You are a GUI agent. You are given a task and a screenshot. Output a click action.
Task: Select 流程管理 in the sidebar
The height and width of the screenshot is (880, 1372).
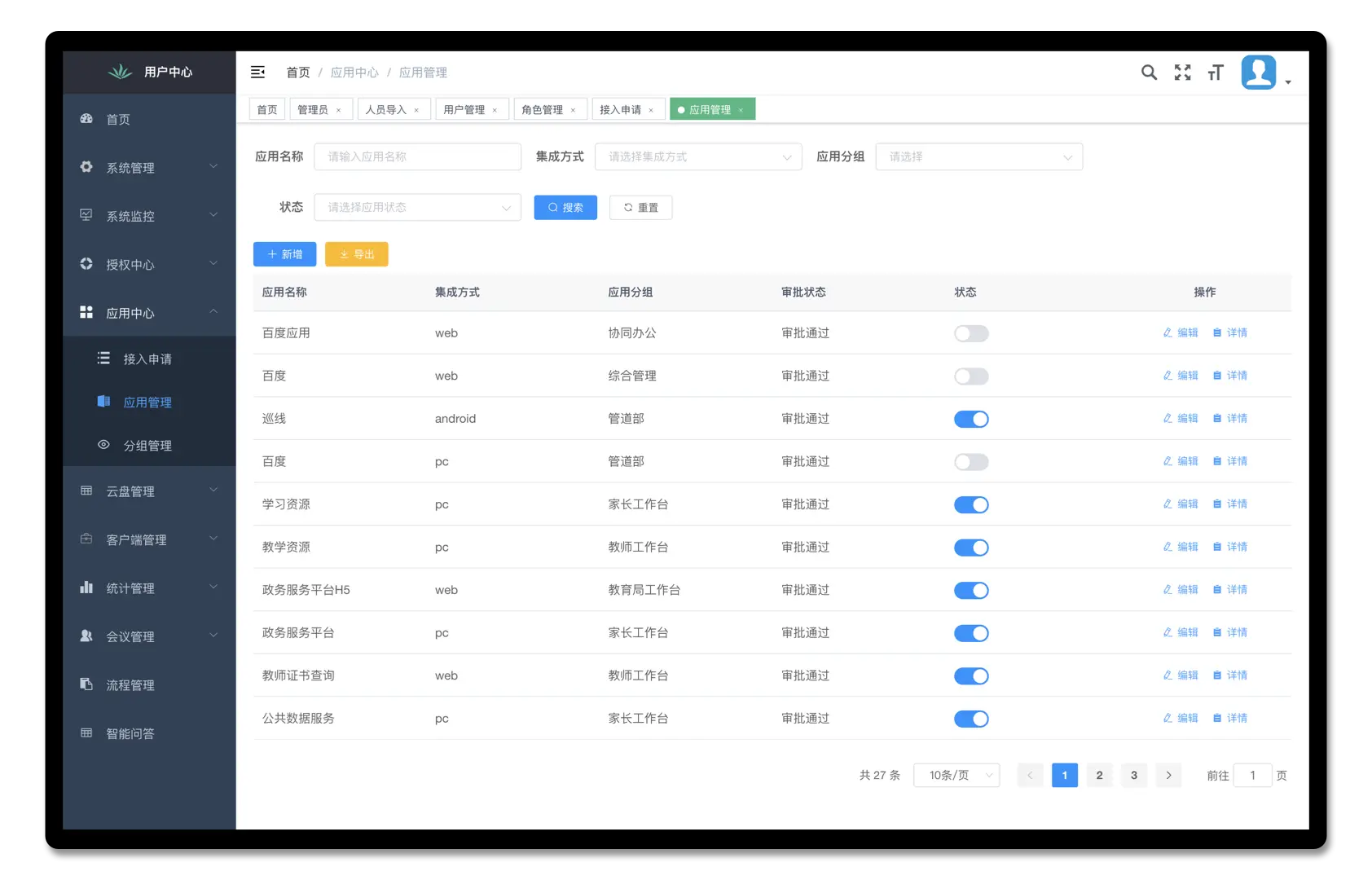(x=149, y=684)
